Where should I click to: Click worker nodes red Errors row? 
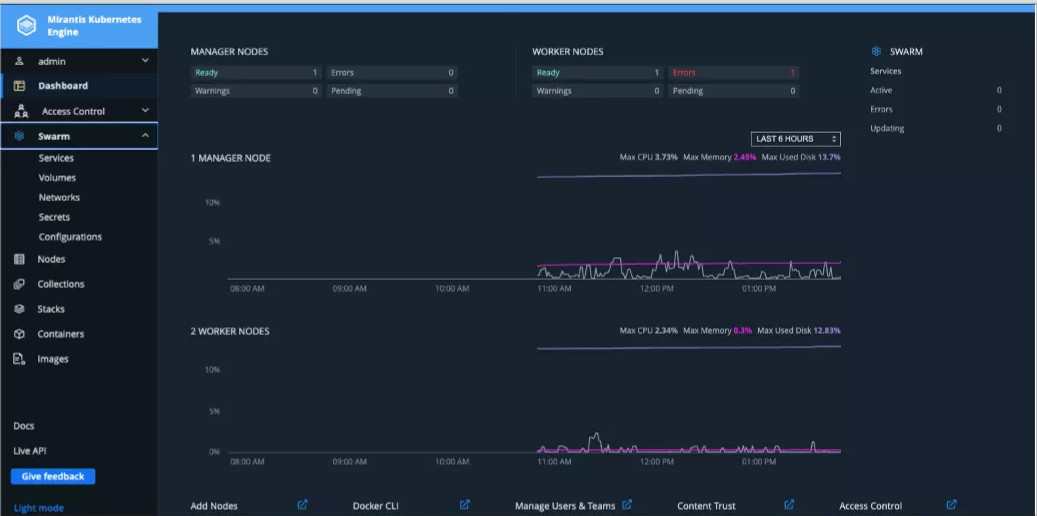(733, 73)
